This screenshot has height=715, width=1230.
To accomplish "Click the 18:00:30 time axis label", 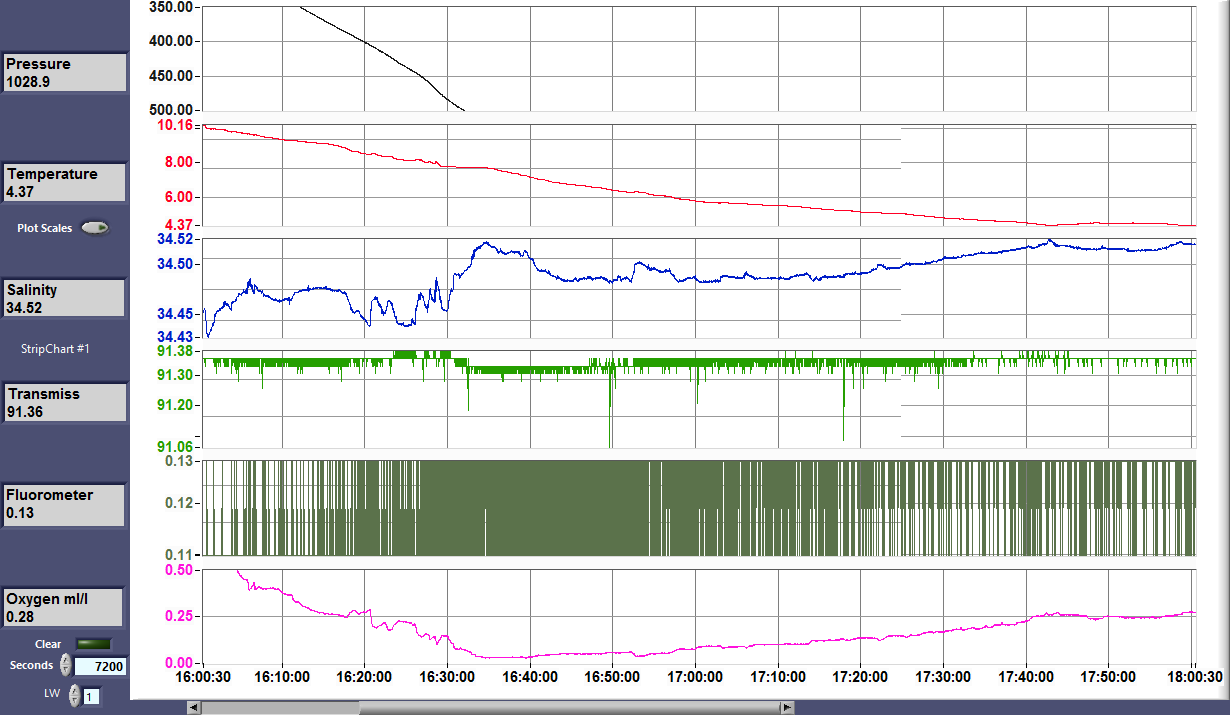I will coord(1193,677).
